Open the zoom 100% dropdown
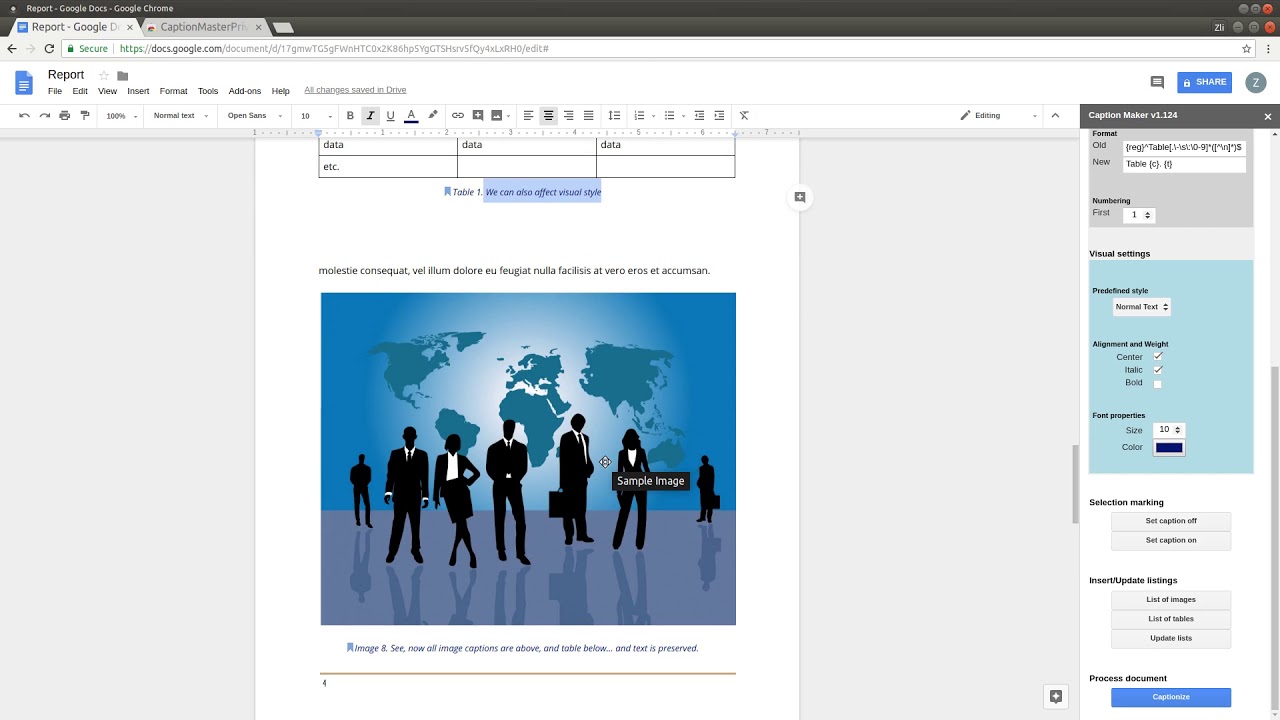Viewport: 1280px width, 720px height. tap(121, 116)
